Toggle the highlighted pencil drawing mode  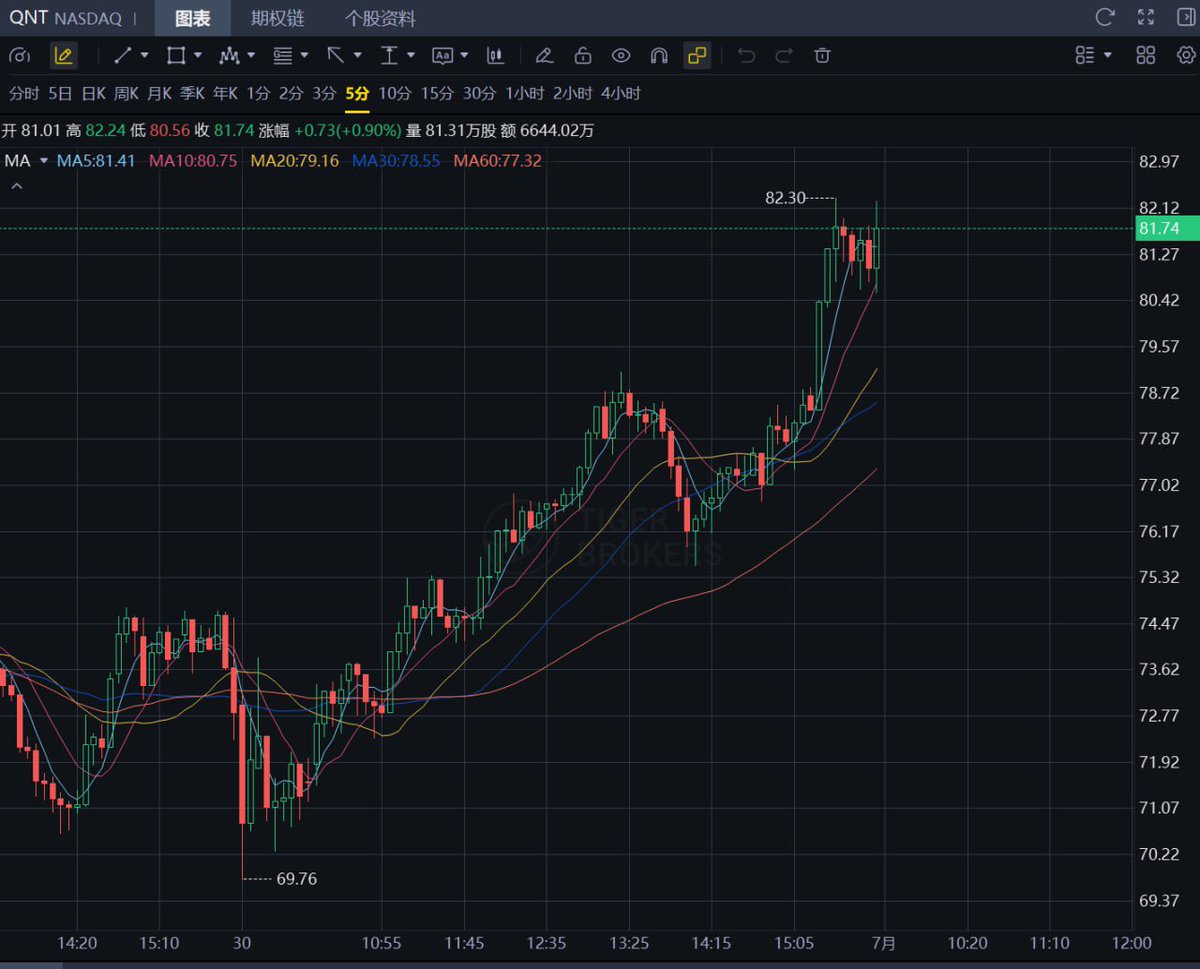coord(63,56)
